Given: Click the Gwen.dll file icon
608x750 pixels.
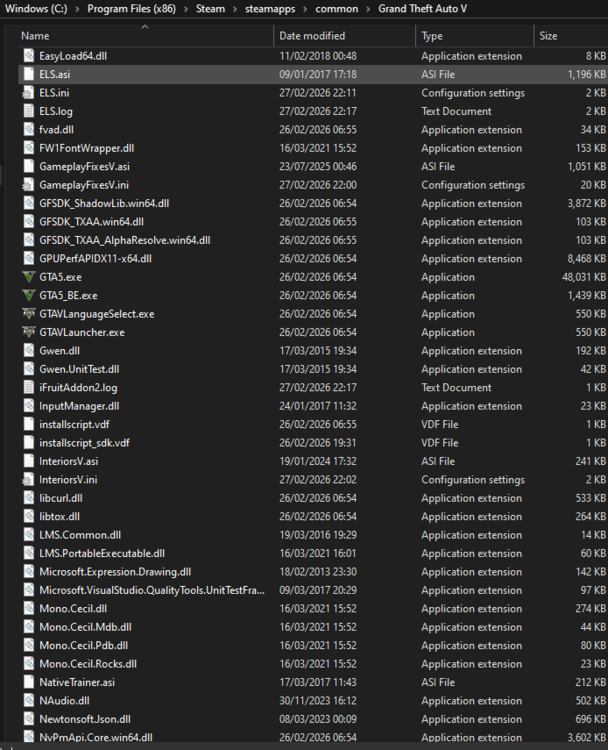Looking at the screenshot, I should (x=29, y=351).
